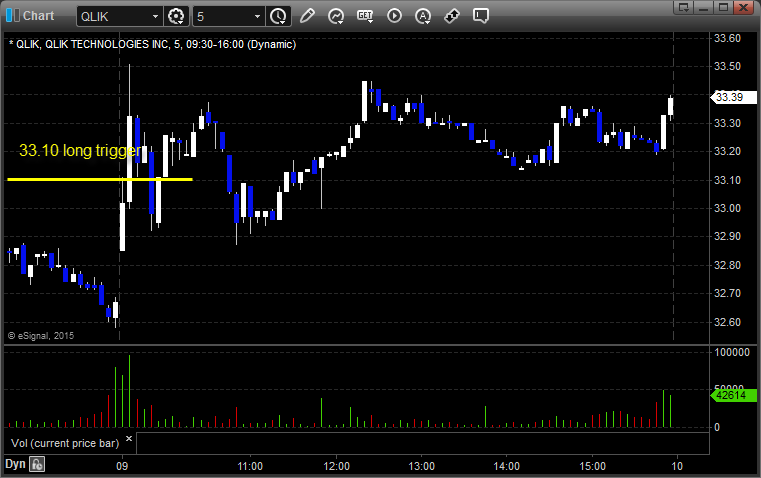Viewport: 761px width, 478px height.
Task: Toggle the Dyn time lock icon
Action: [x=37, y=464]
